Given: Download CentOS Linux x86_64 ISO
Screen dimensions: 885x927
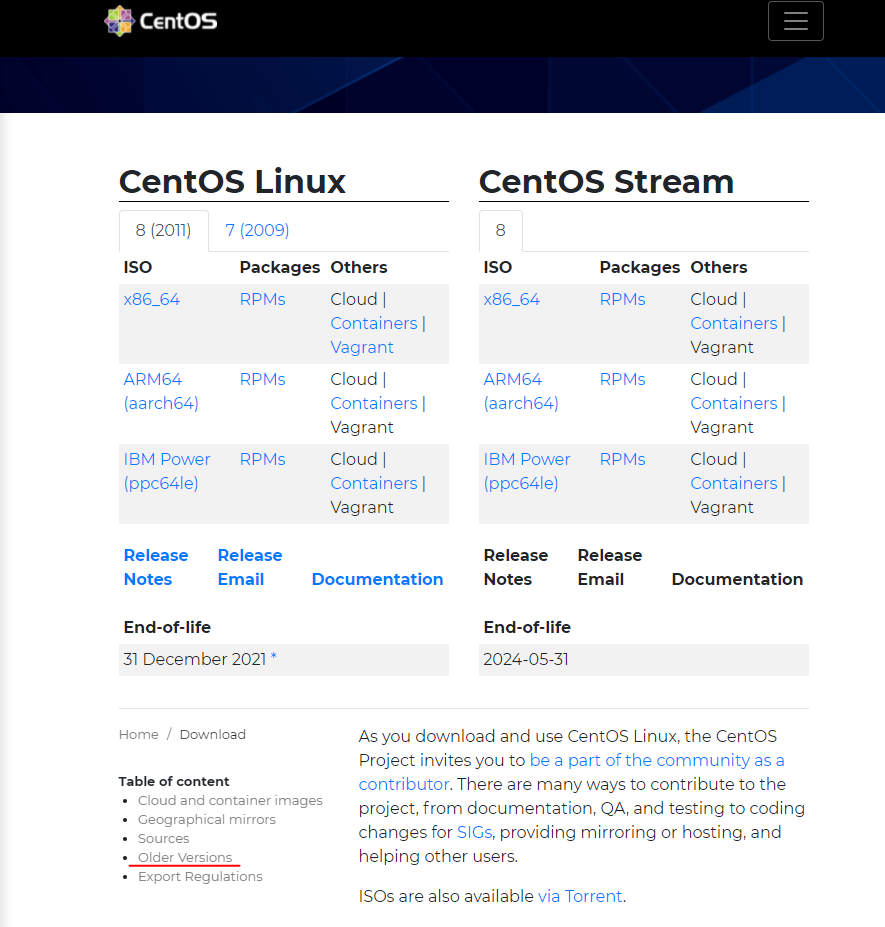Looking at the screenshot, I should [151, 299].
